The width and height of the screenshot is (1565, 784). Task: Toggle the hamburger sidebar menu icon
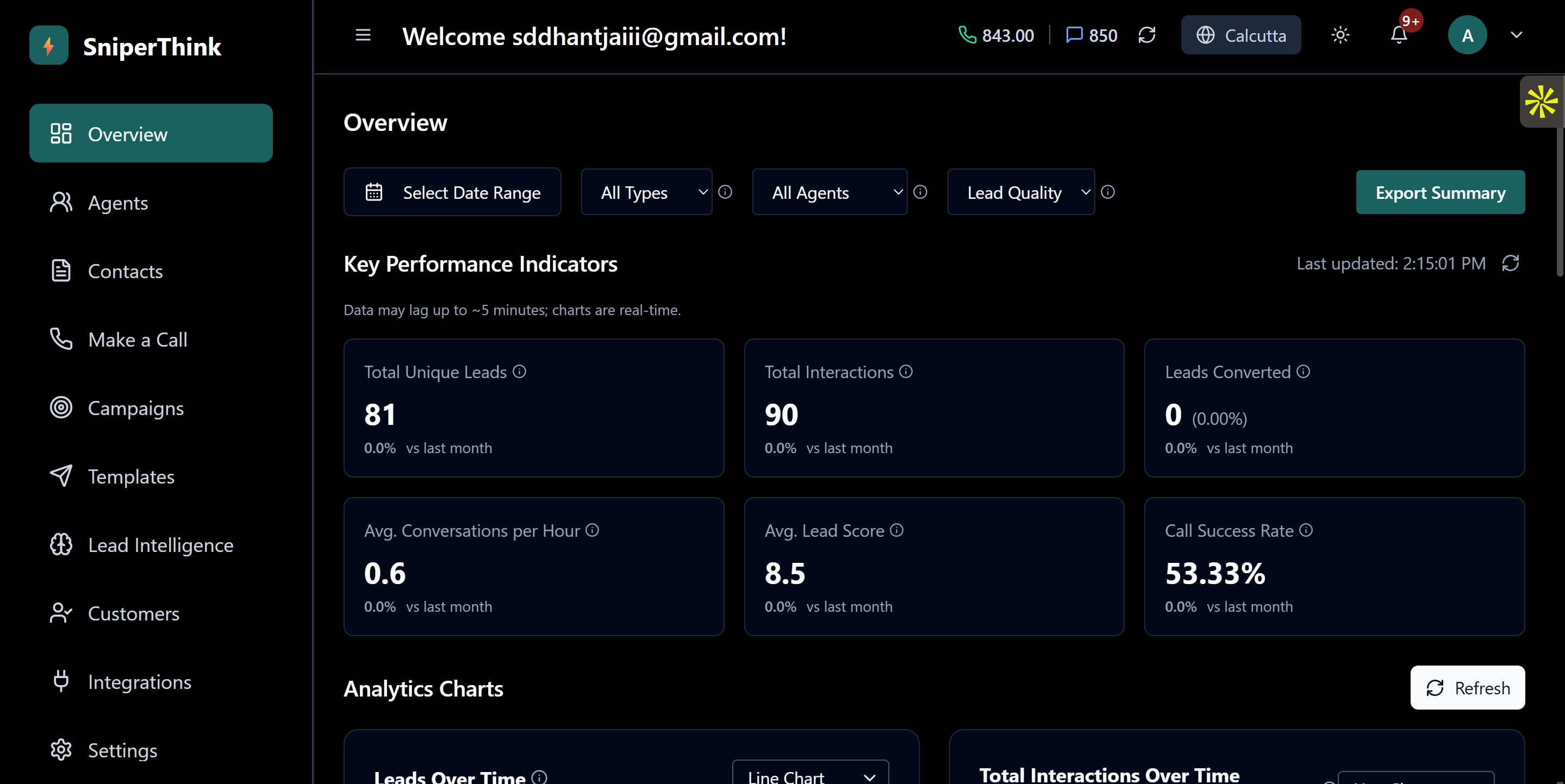(363, 35)
